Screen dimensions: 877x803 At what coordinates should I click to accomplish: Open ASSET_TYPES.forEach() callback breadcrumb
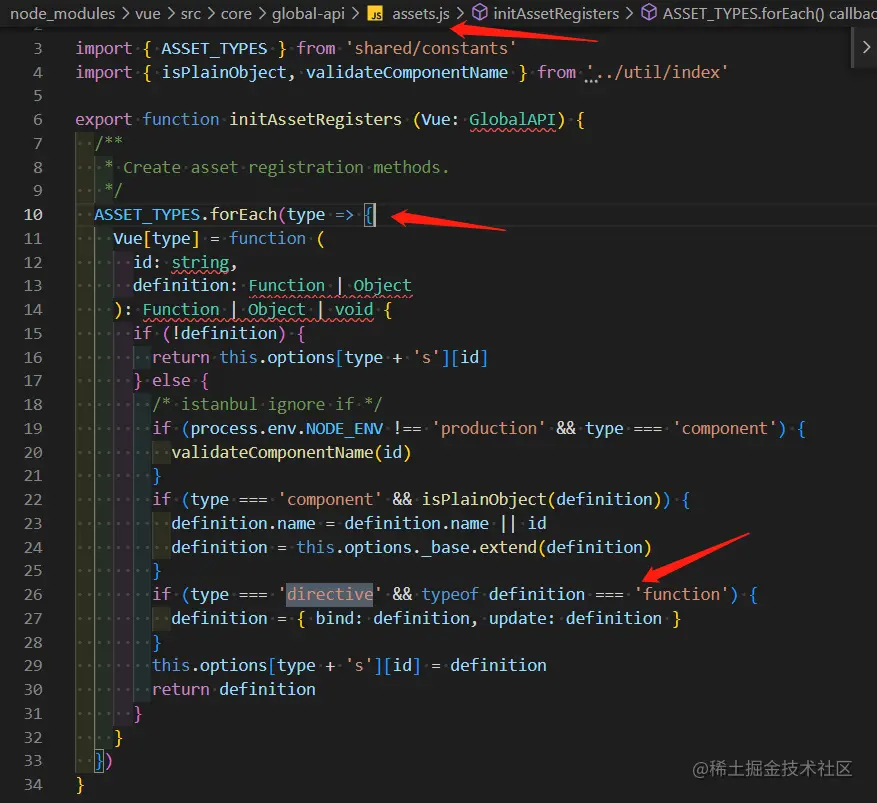(770, 13)
